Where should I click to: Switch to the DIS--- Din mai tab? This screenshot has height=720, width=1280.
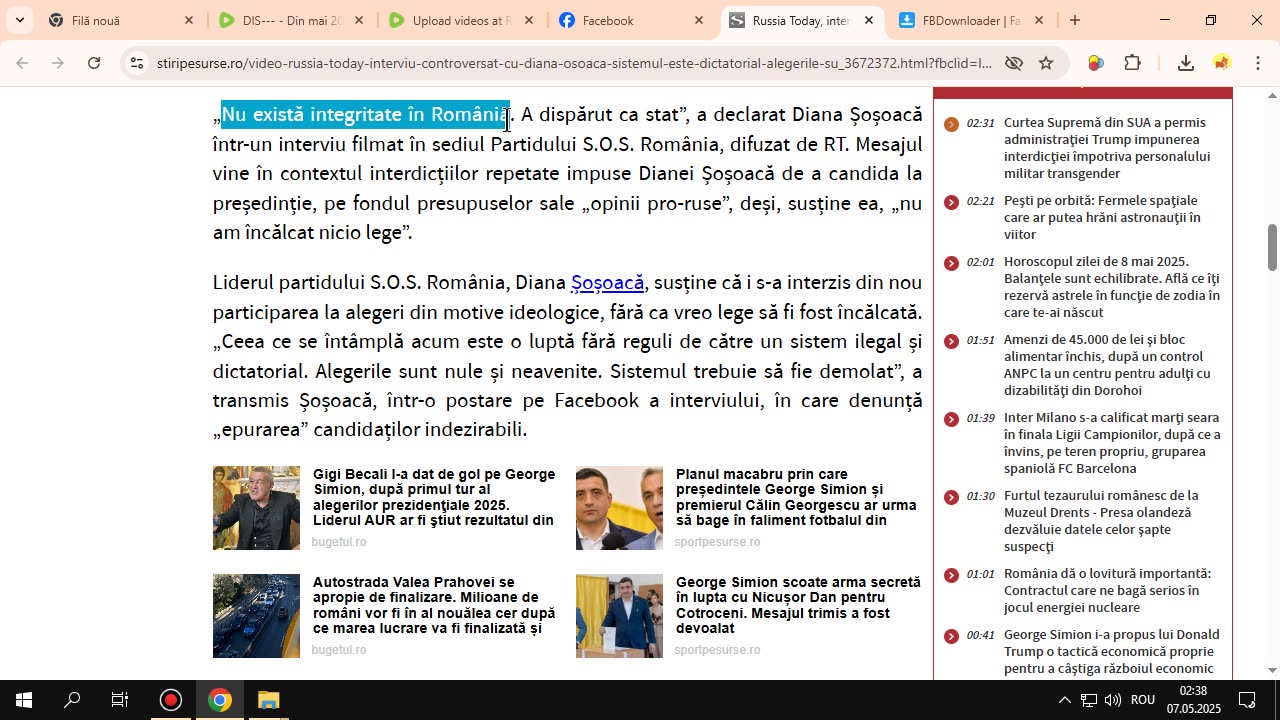point(290,20)
